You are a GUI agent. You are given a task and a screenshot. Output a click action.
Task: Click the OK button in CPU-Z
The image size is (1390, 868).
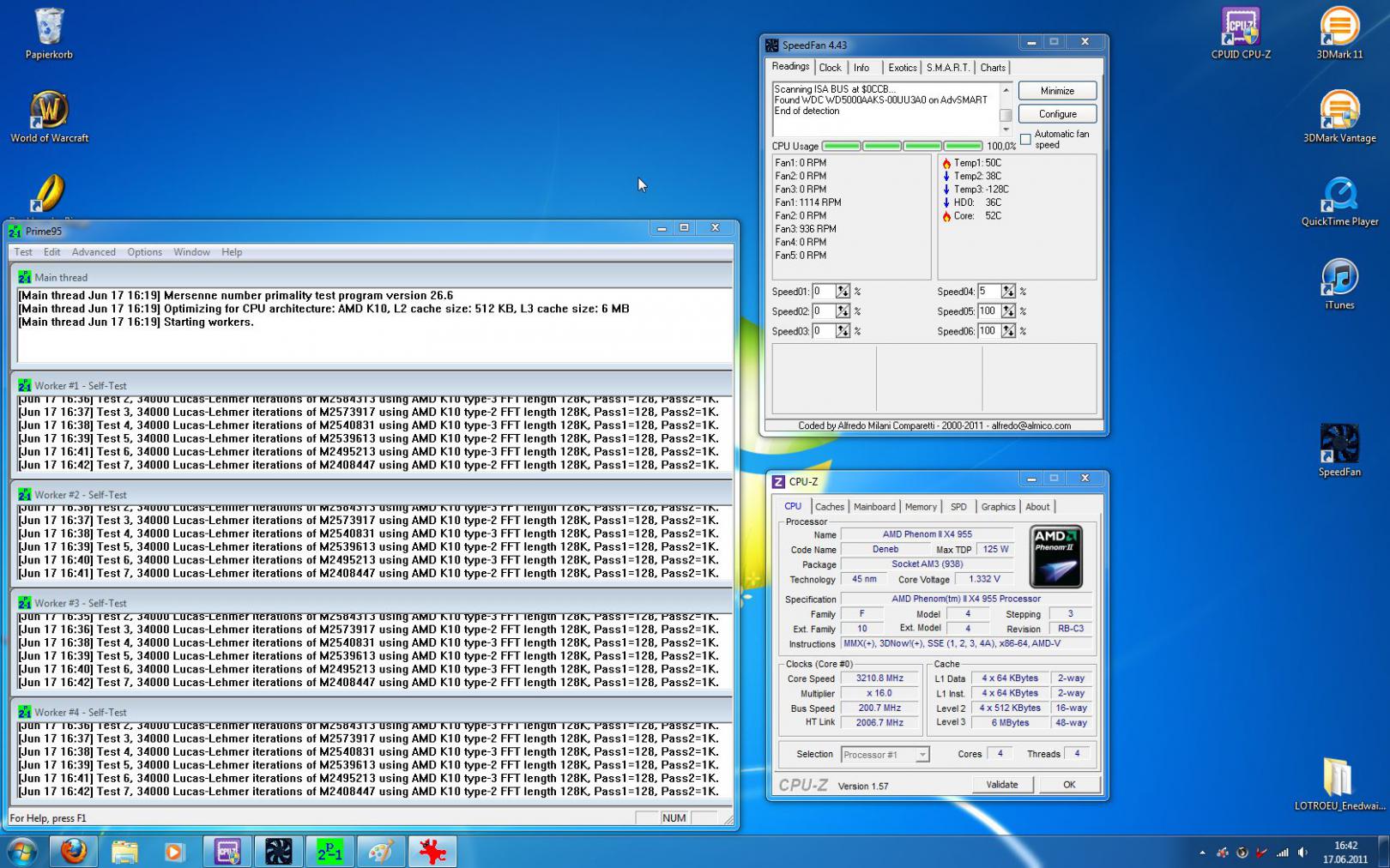[x=1068, y=785]
